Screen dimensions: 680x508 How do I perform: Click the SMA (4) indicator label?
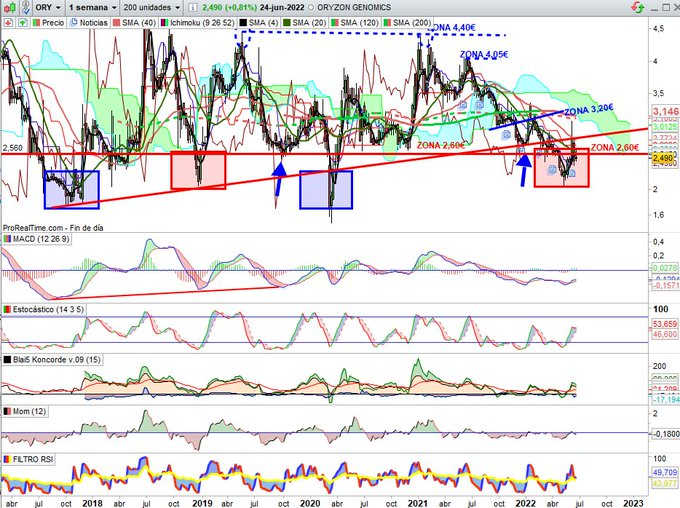[x=263, y=23]
